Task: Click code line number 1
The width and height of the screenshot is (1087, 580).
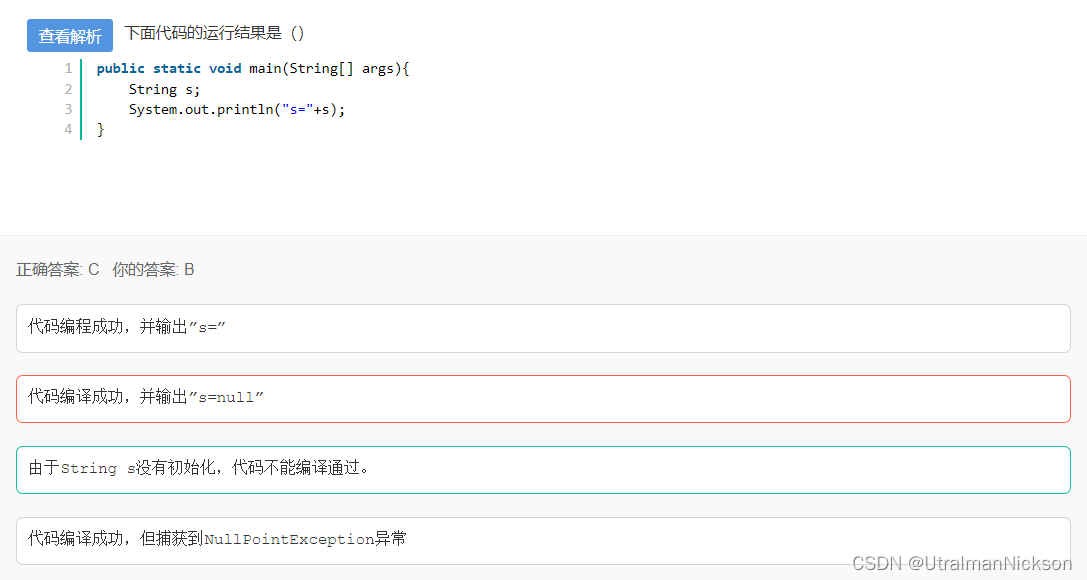Action: pyautogui.click(x=68, y=69)
